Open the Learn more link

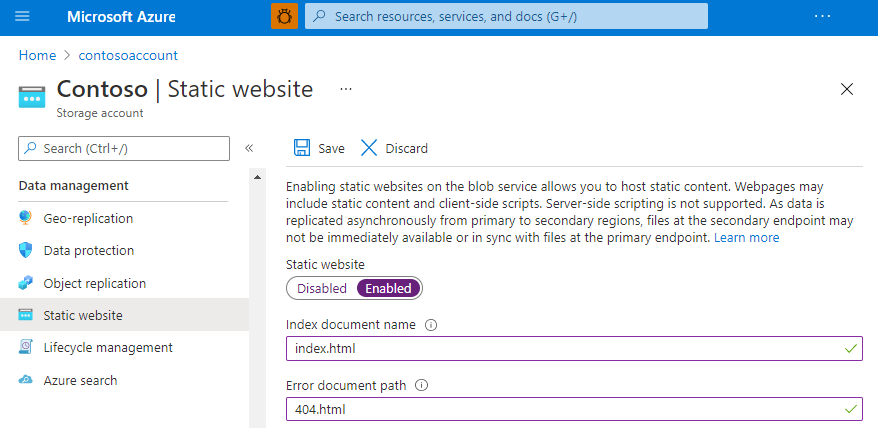click(x=746, y=238)
